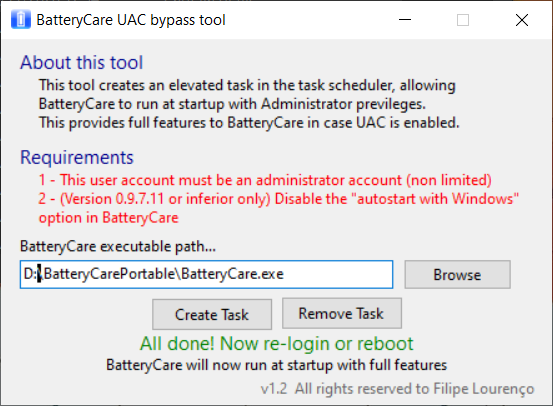Click the BatteryCare battery icon in title bar
This screenshot has height=406, width=553.
[21, 20]
